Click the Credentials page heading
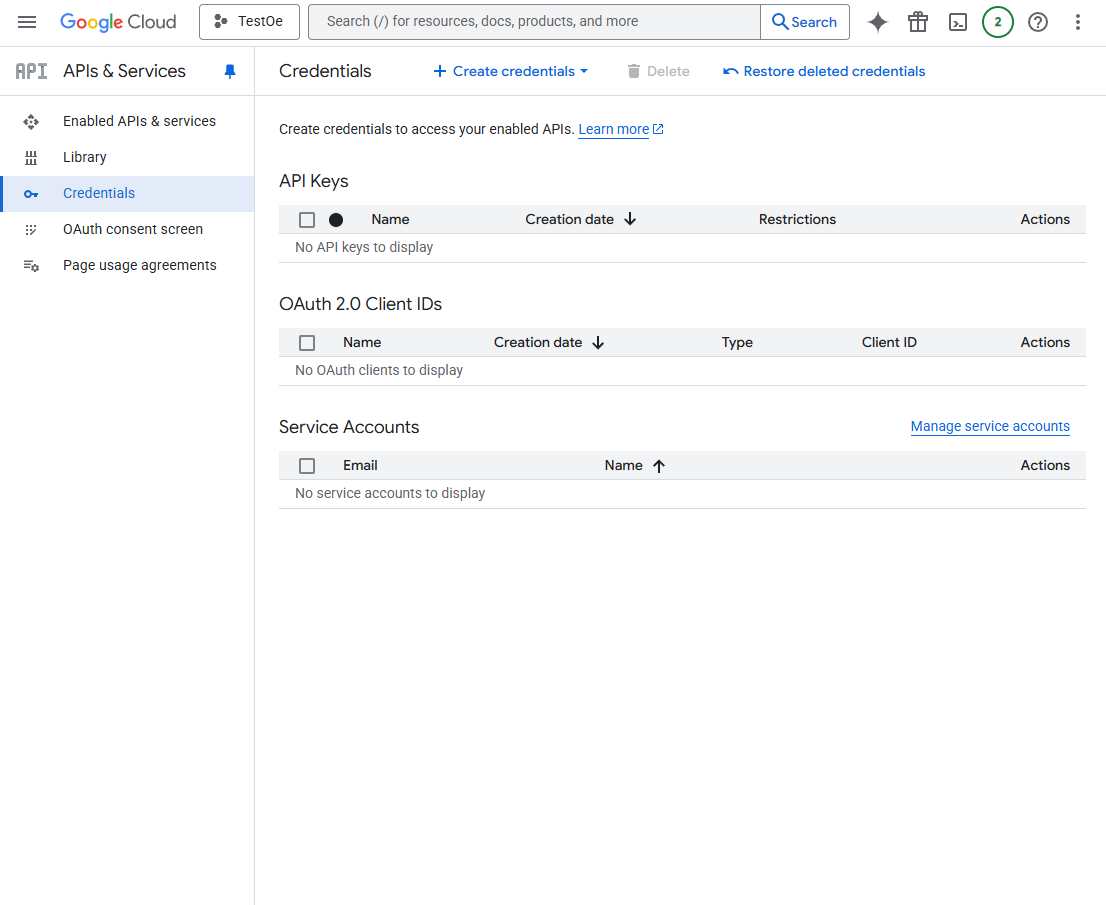1106x905 pixels. (x=325, y=71)
